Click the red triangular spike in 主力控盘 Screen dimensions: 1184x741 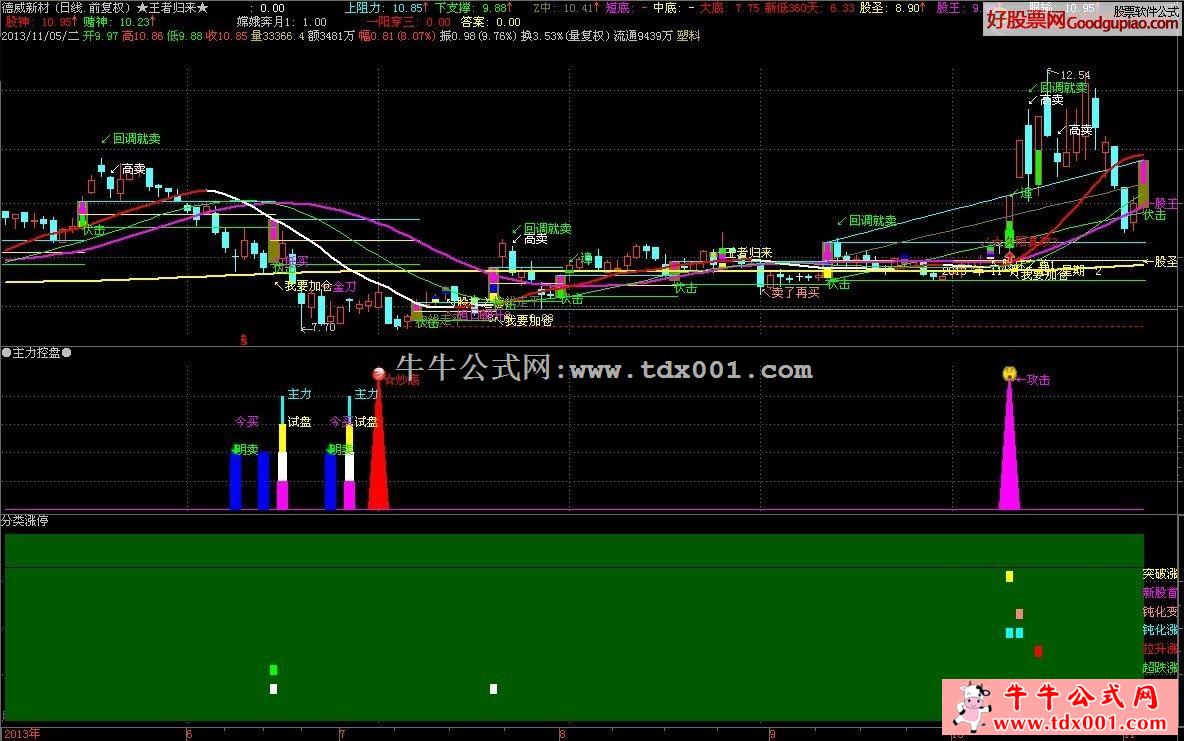click(x=378, y=460)
